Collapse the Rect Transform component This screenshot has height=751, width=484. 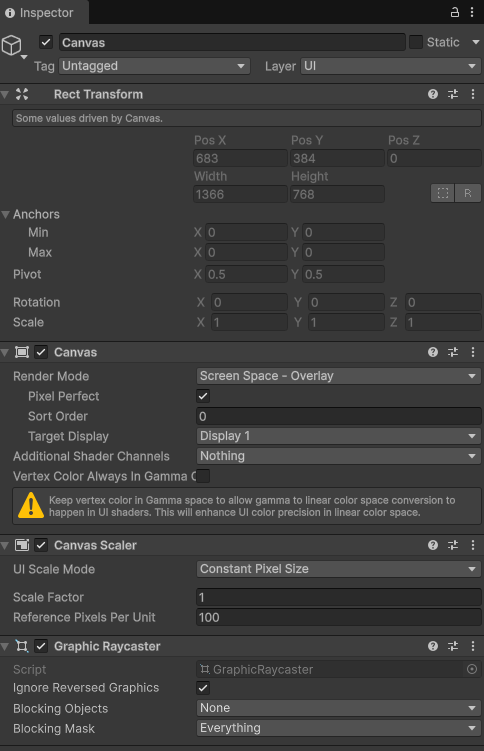pos(5,94)
